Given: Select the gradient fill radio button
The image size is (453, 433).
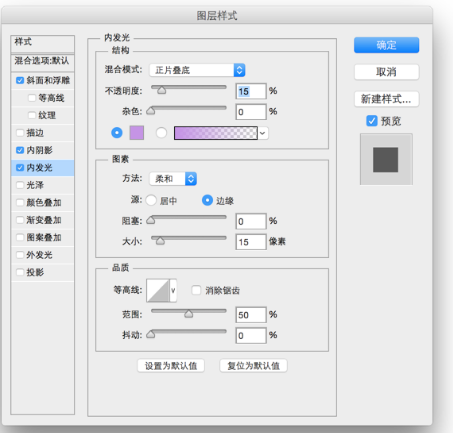Looking at the screenshot, I should click(x=161, y=133).
